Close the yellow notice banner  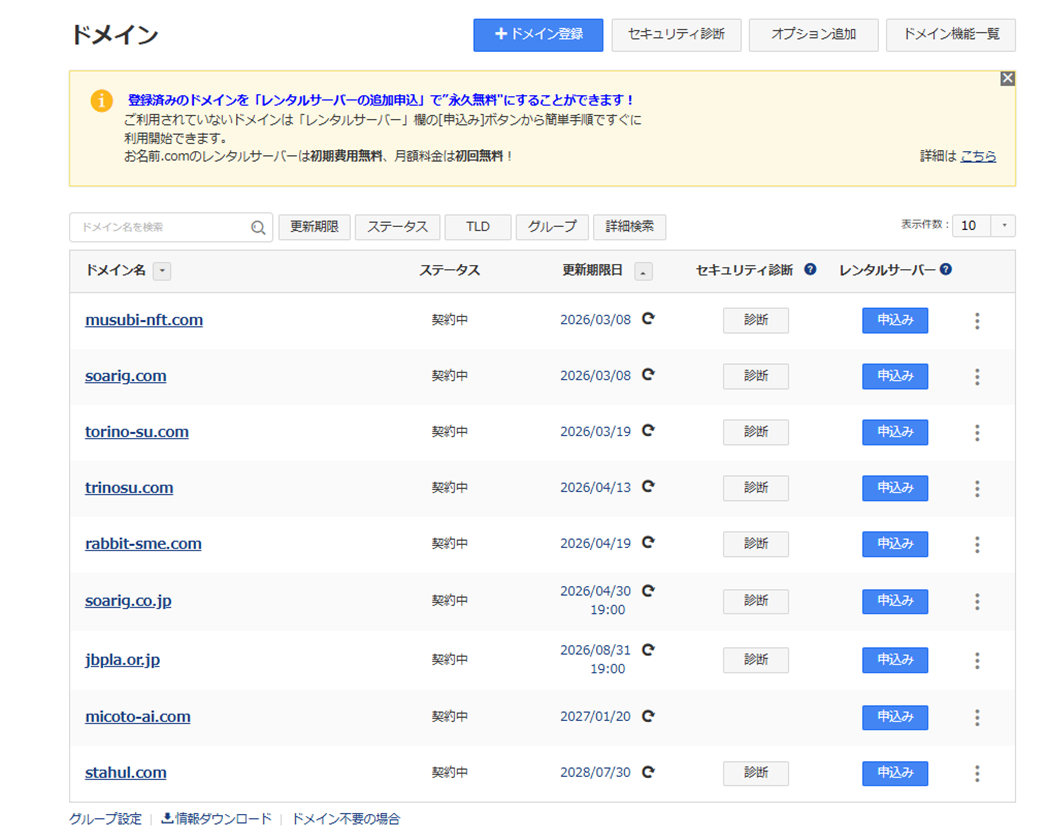click(x=1007, y=79)
